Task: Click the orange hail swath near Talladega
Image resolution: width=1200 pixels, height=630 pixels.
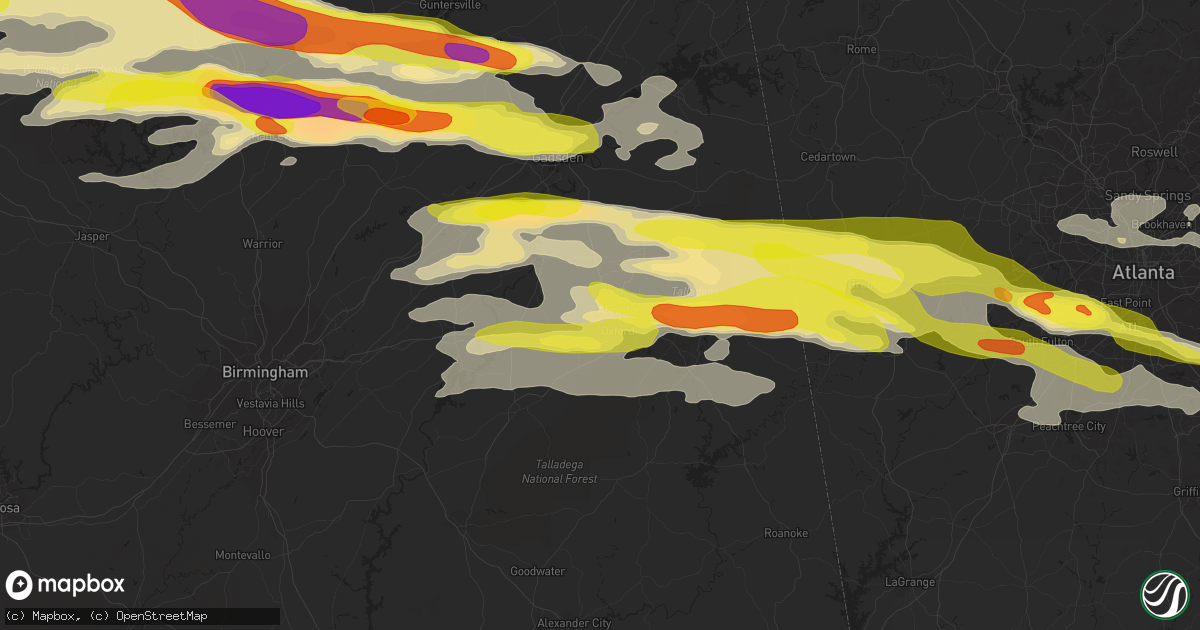Action: (724, 317)
